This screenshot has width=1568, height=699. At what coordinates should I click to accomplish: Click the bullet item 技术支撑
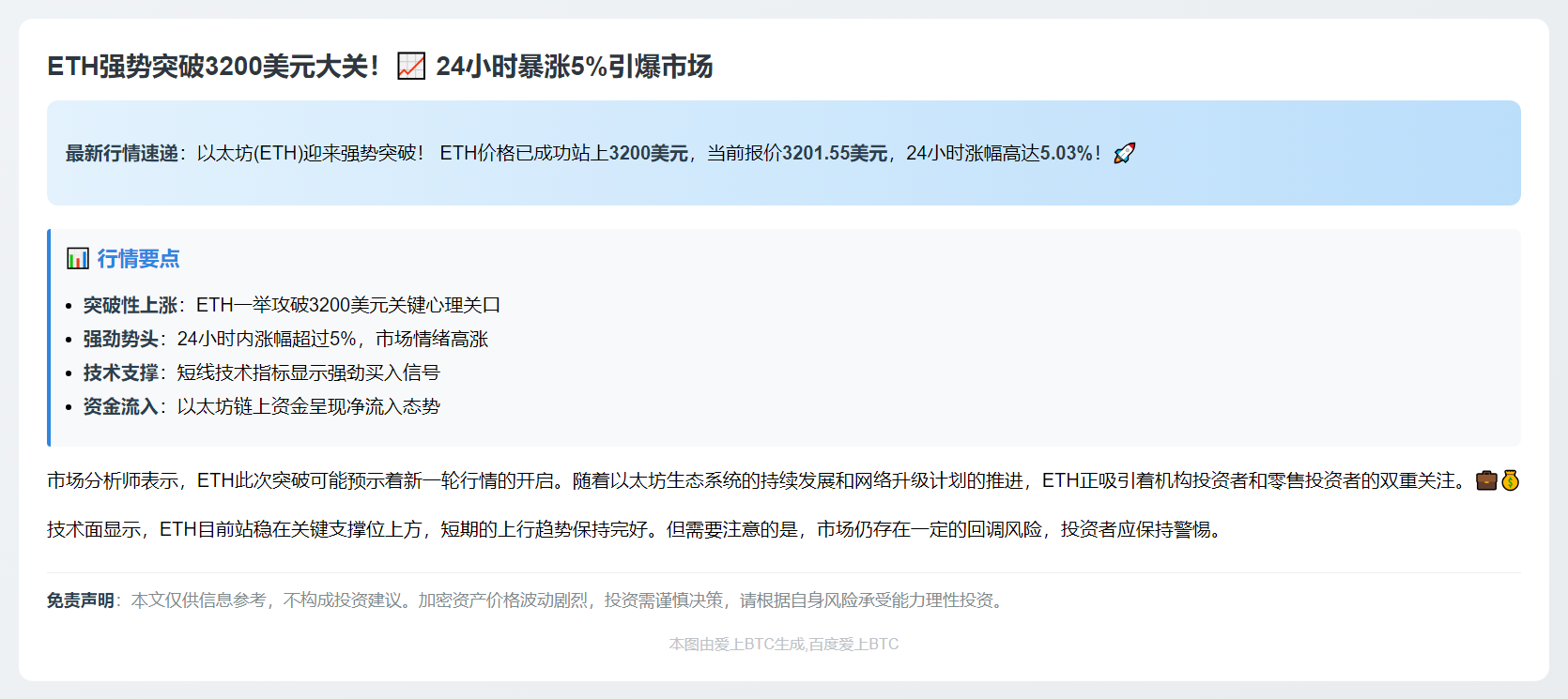click(261, 372)
